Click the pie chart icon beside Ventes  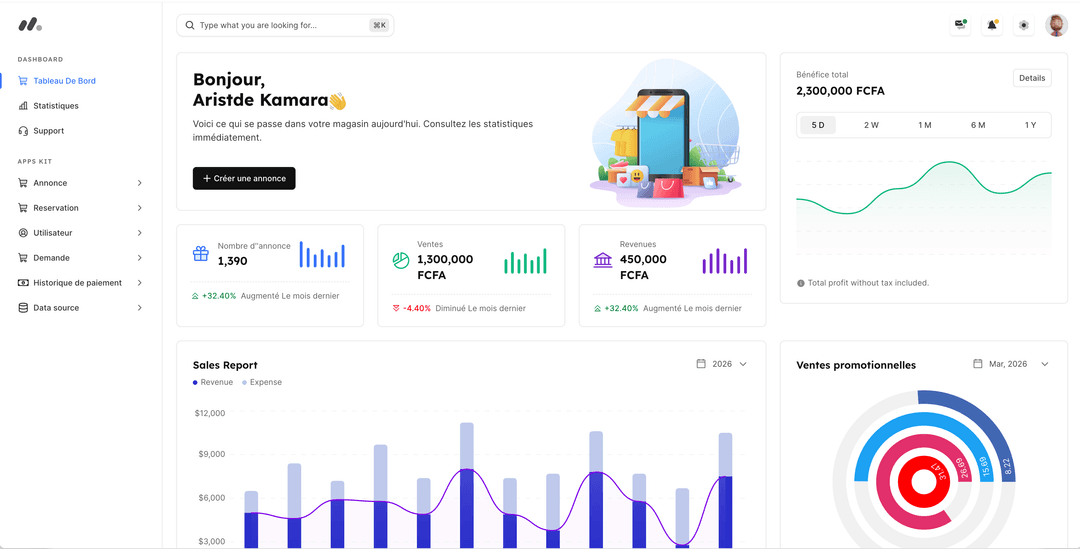click(401, 260)
